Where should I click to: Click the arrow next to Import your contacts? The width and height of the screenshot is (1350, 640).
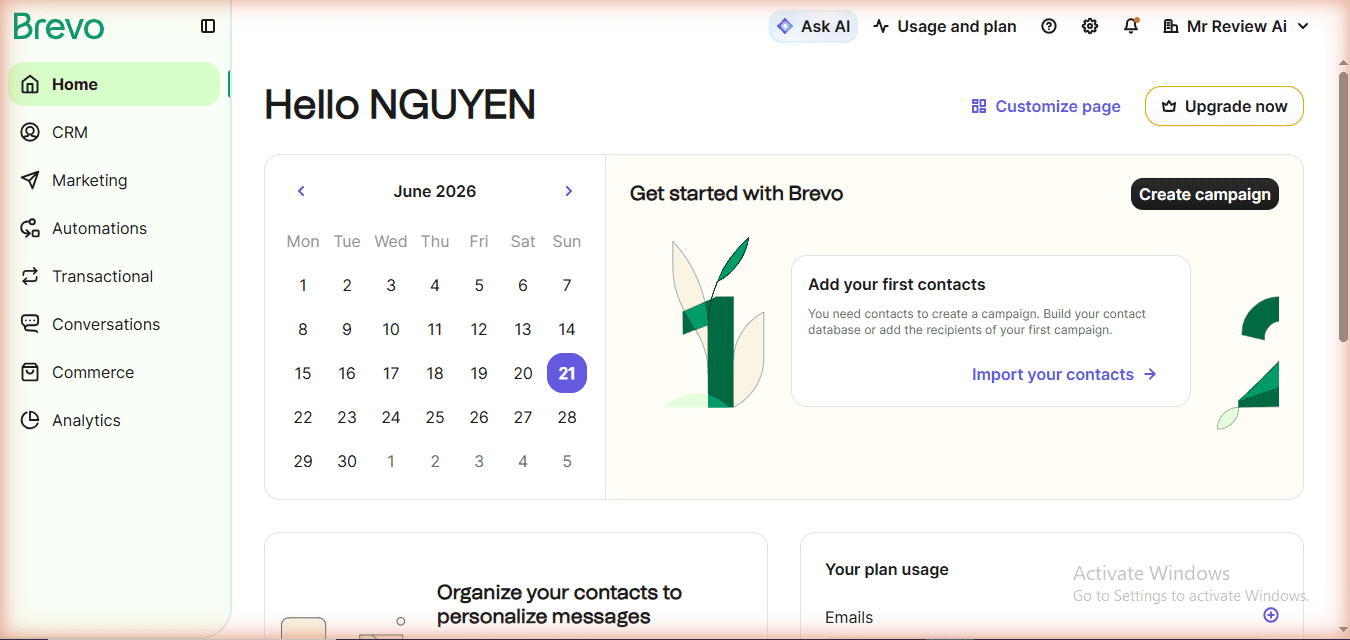pos(1150,374)
